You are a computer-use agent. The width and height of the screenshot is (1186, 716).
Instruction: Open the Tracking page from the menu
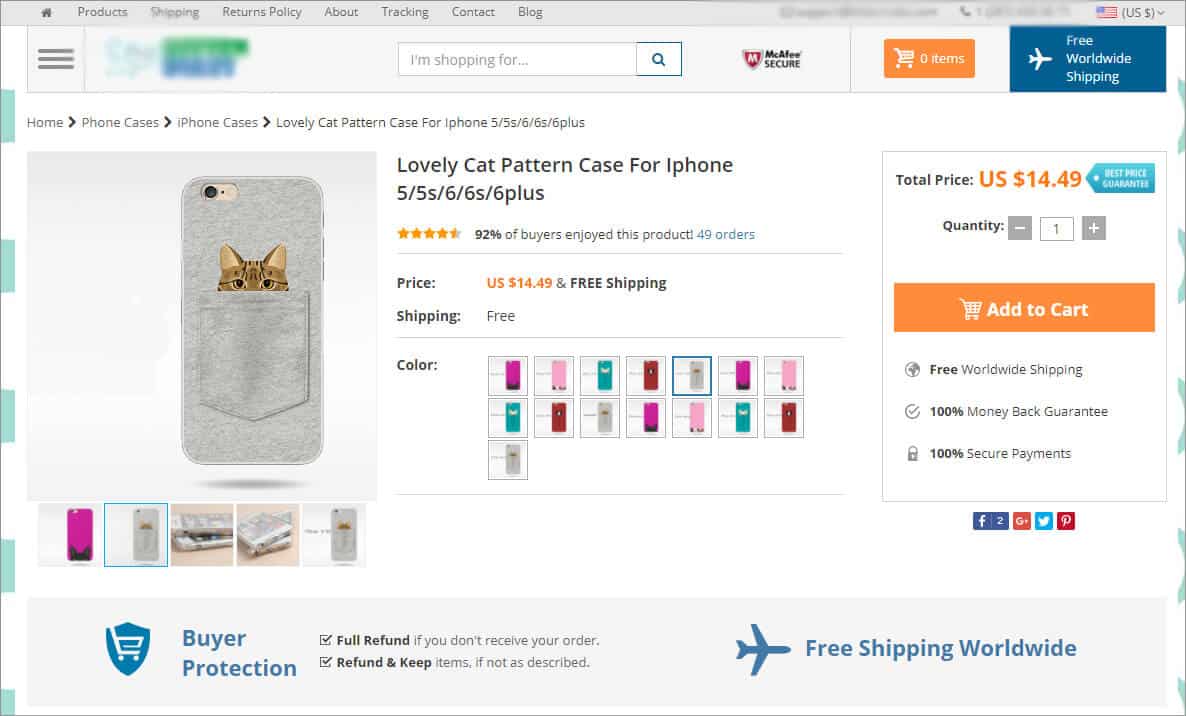[404, 11]
